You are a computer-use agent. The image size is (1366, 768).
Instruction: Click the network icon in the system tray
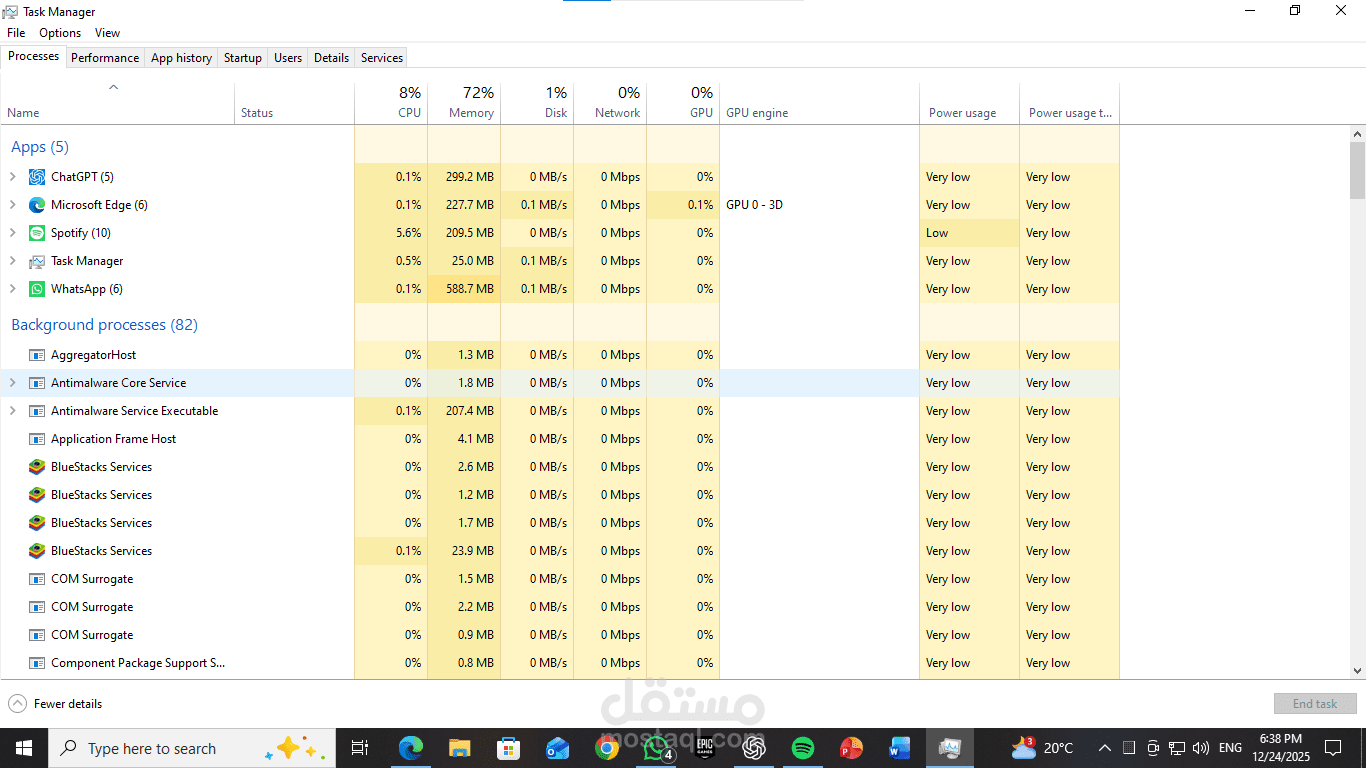click(x=1177, y=748)
